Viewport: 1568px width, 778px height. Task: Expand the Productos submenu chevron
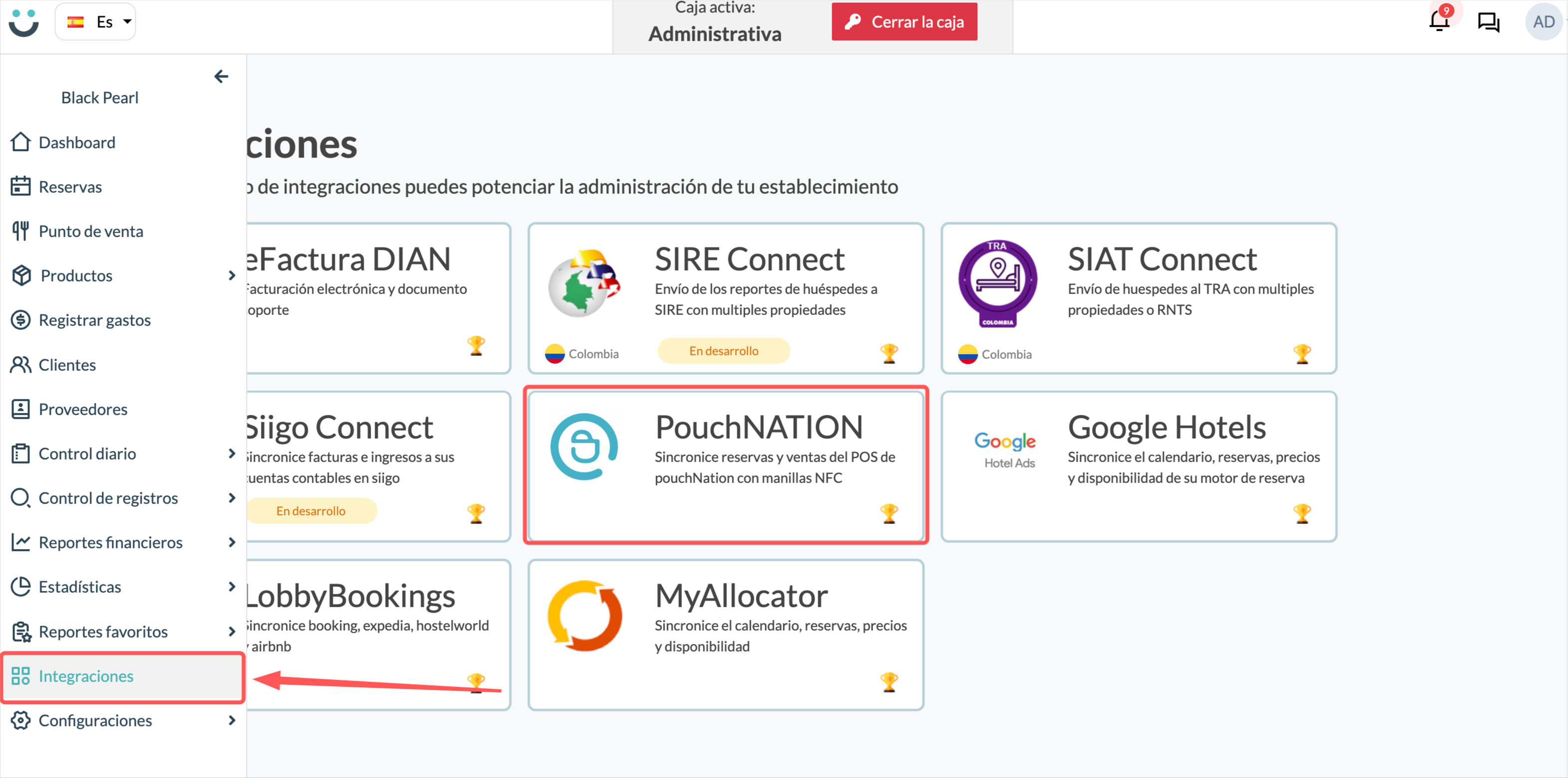231,276
